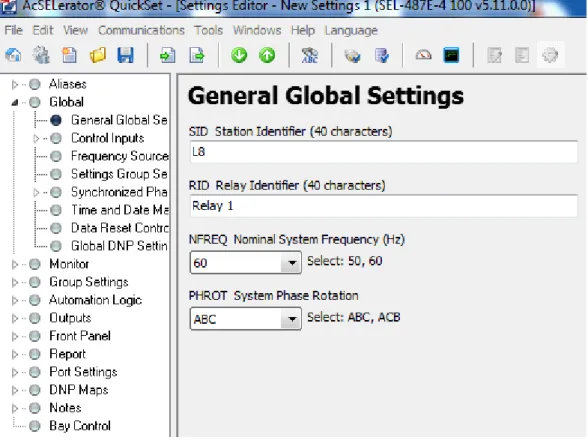
Task: Select the Automation Logic tree item
Action: pyautogui.click(x=96, y=300)
